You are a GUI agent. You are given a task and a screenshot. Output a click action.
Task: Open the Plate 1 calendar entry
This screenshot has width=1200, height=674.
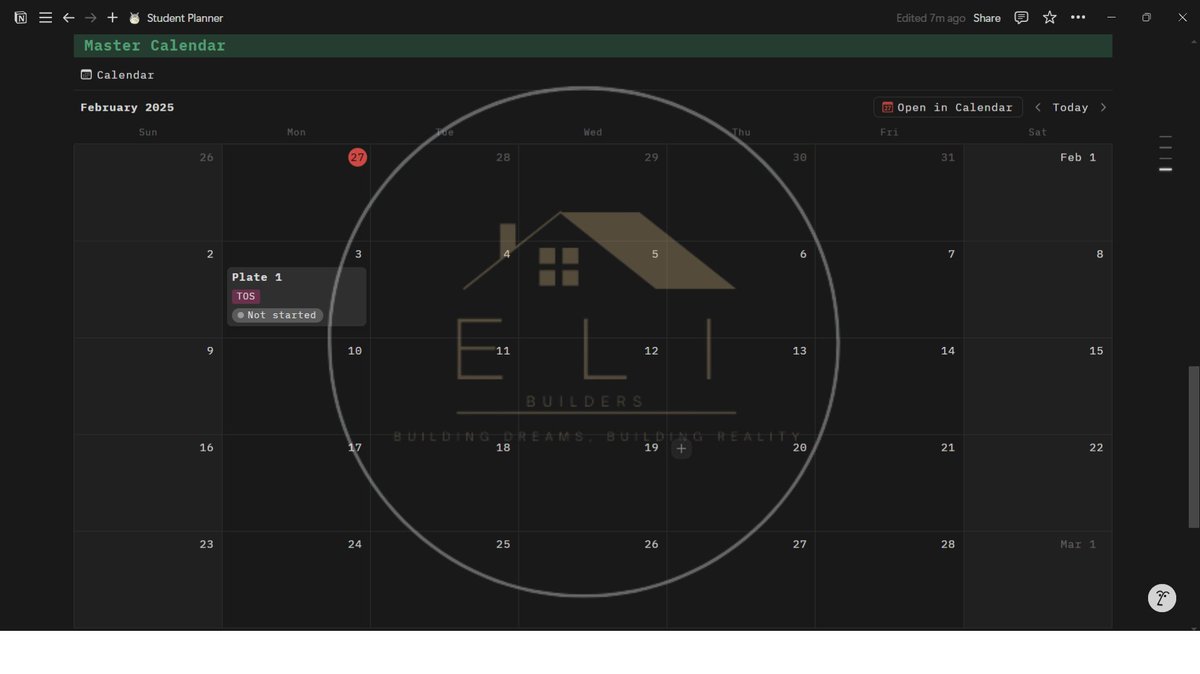[x=296, y=296]
